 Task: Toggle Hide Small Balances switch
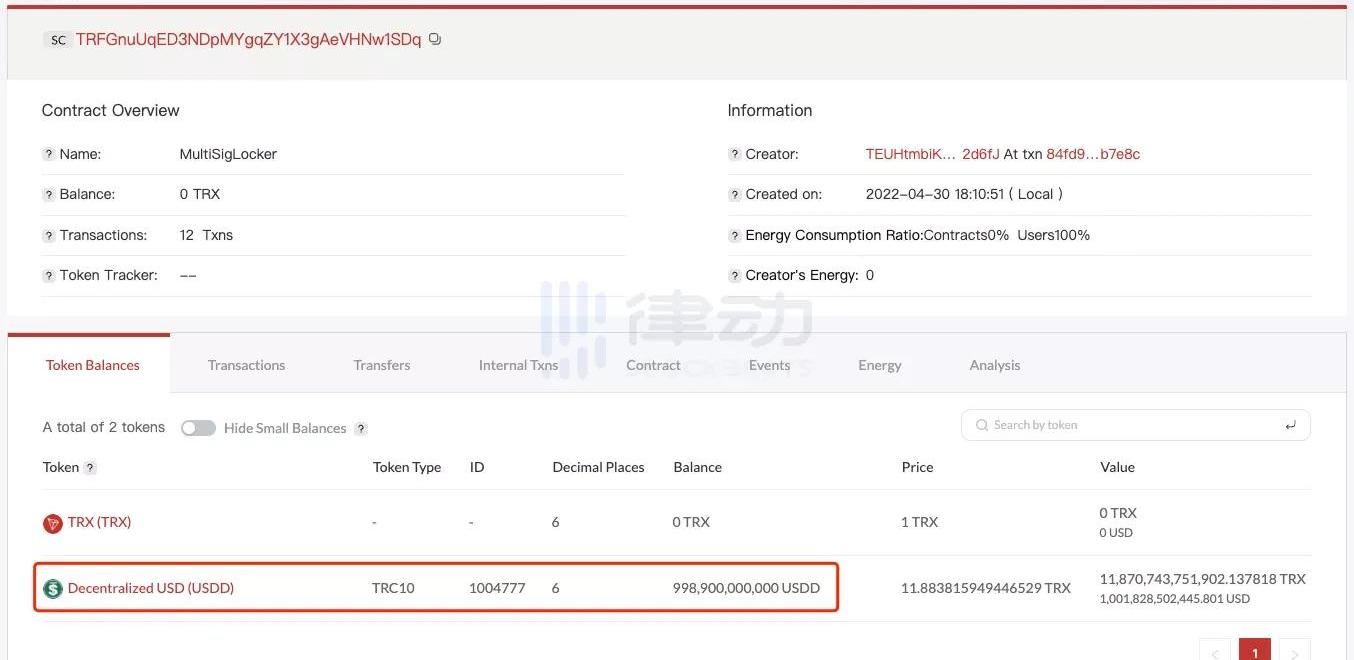pyautogui.click(x=198, y=428)
